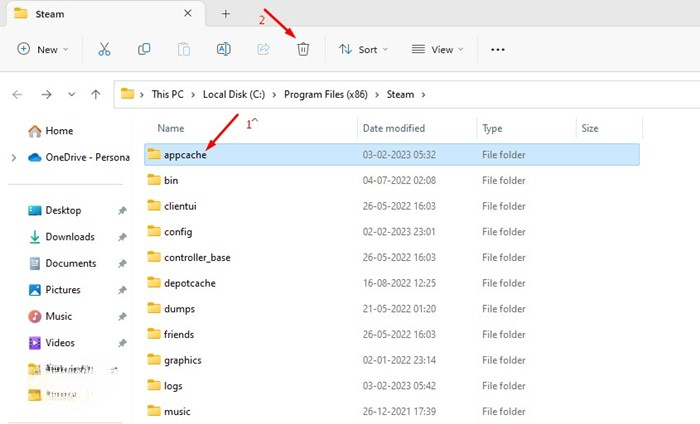Open Music in Quick access sidebar

(x=50, y=316)
